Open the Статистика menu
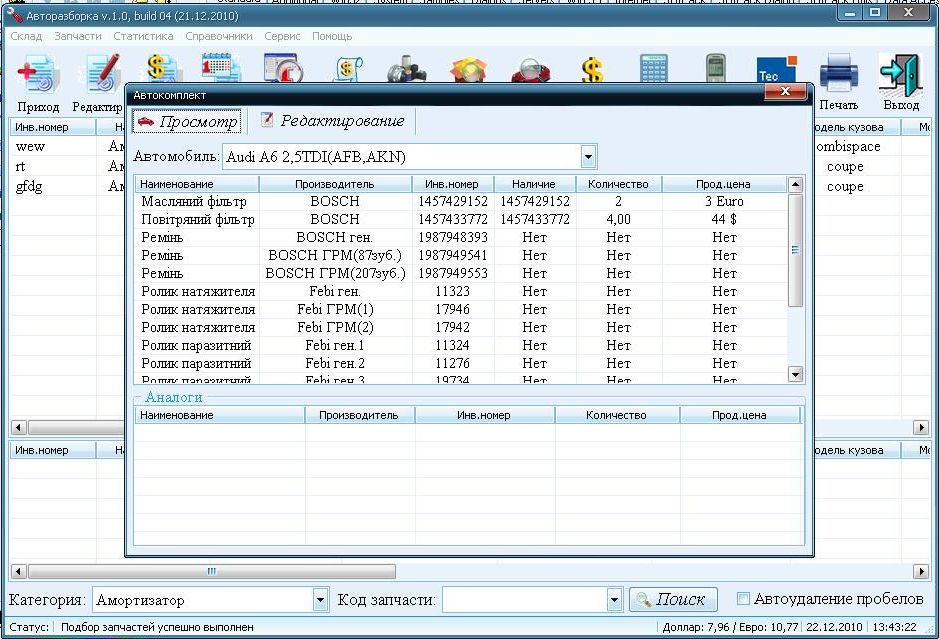 coord(143,36)
